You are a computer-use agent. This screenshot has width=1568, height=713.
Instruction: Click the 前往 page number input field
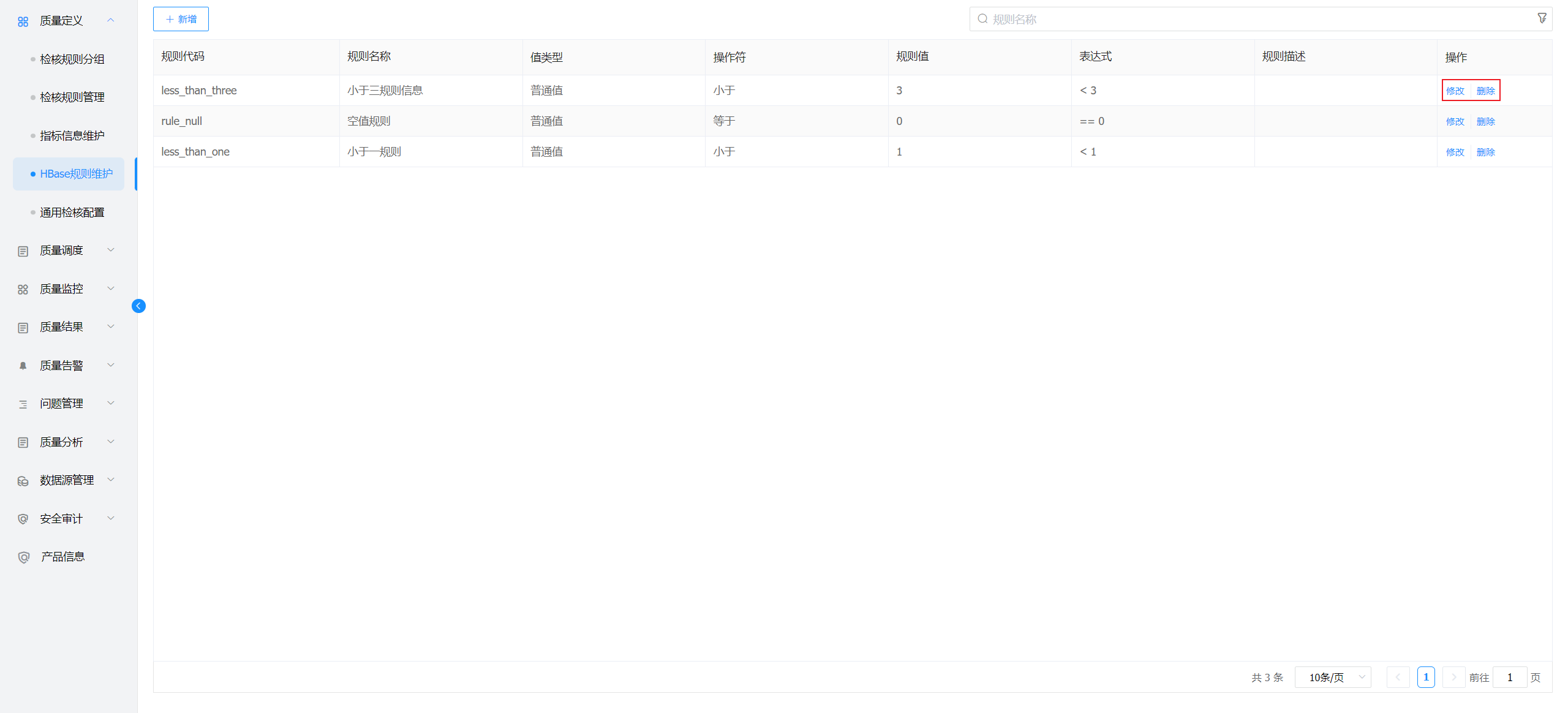pyautogui.click(x=1509, y=677)
